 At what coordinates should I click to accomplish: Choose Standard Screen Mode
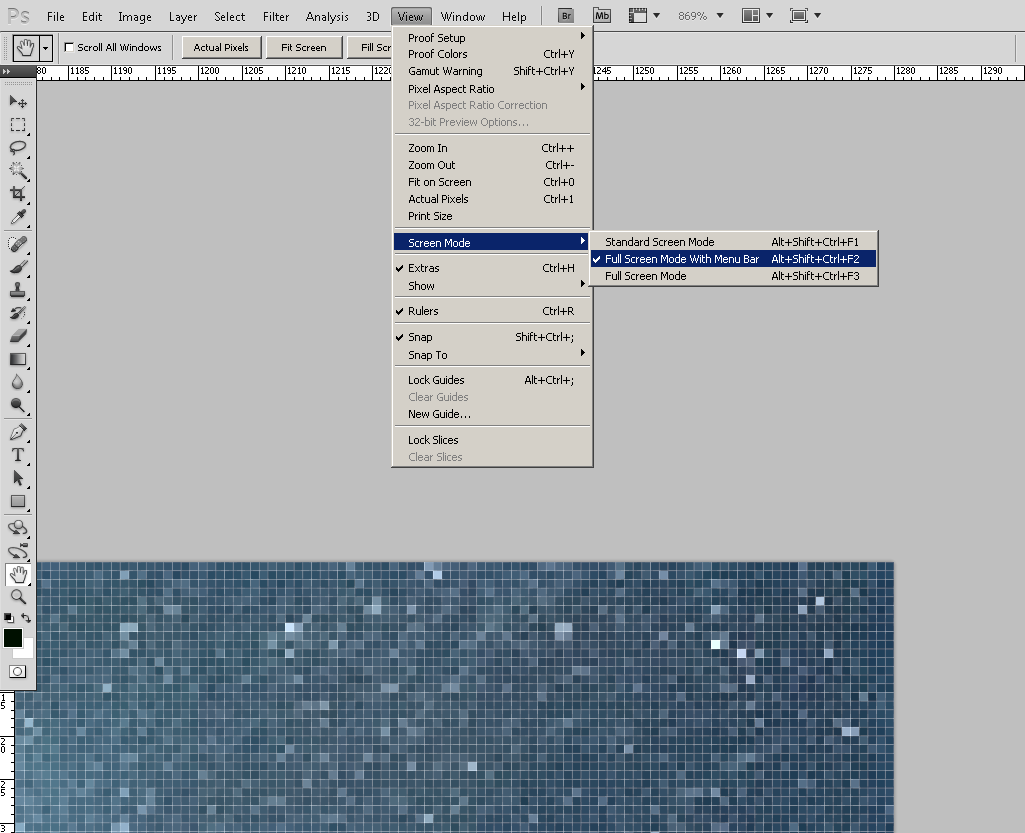coord(733,242)
